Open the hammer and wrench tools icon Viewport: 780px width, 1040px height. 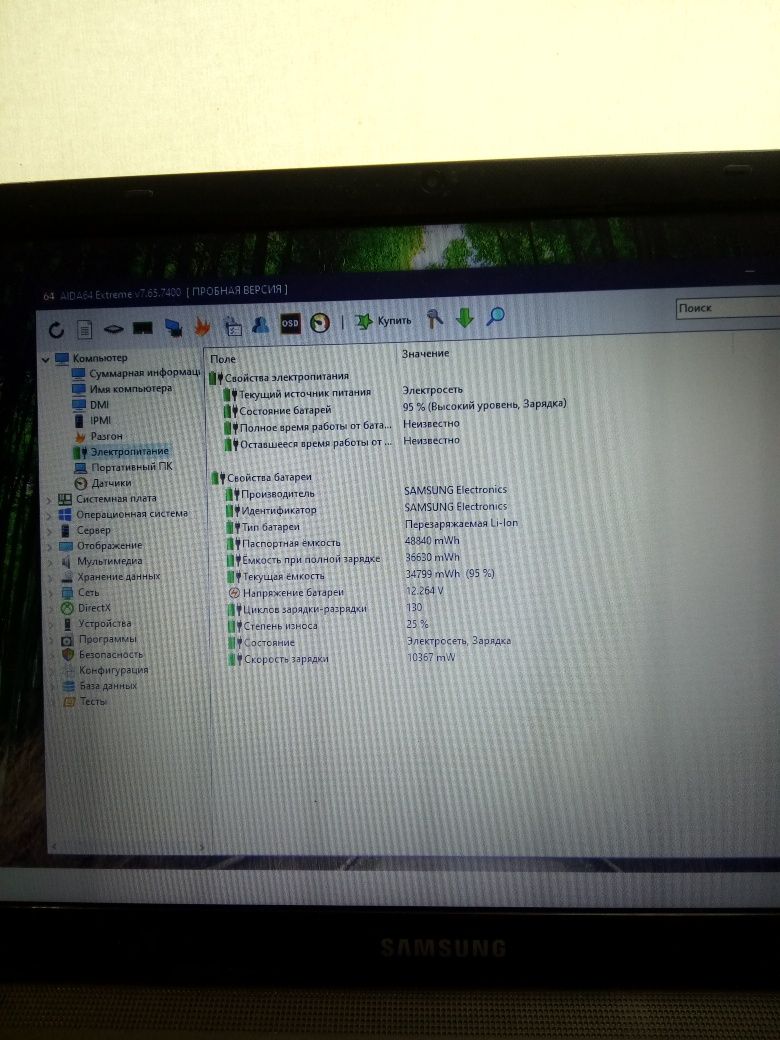(434, 318)
